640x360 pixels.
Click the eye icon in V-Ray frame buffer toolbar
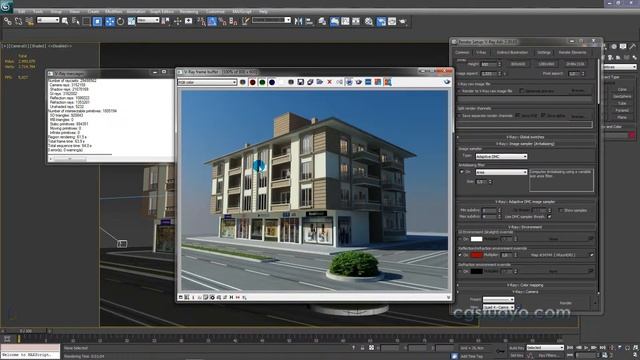pyautogui.click(x=358, y=82)
